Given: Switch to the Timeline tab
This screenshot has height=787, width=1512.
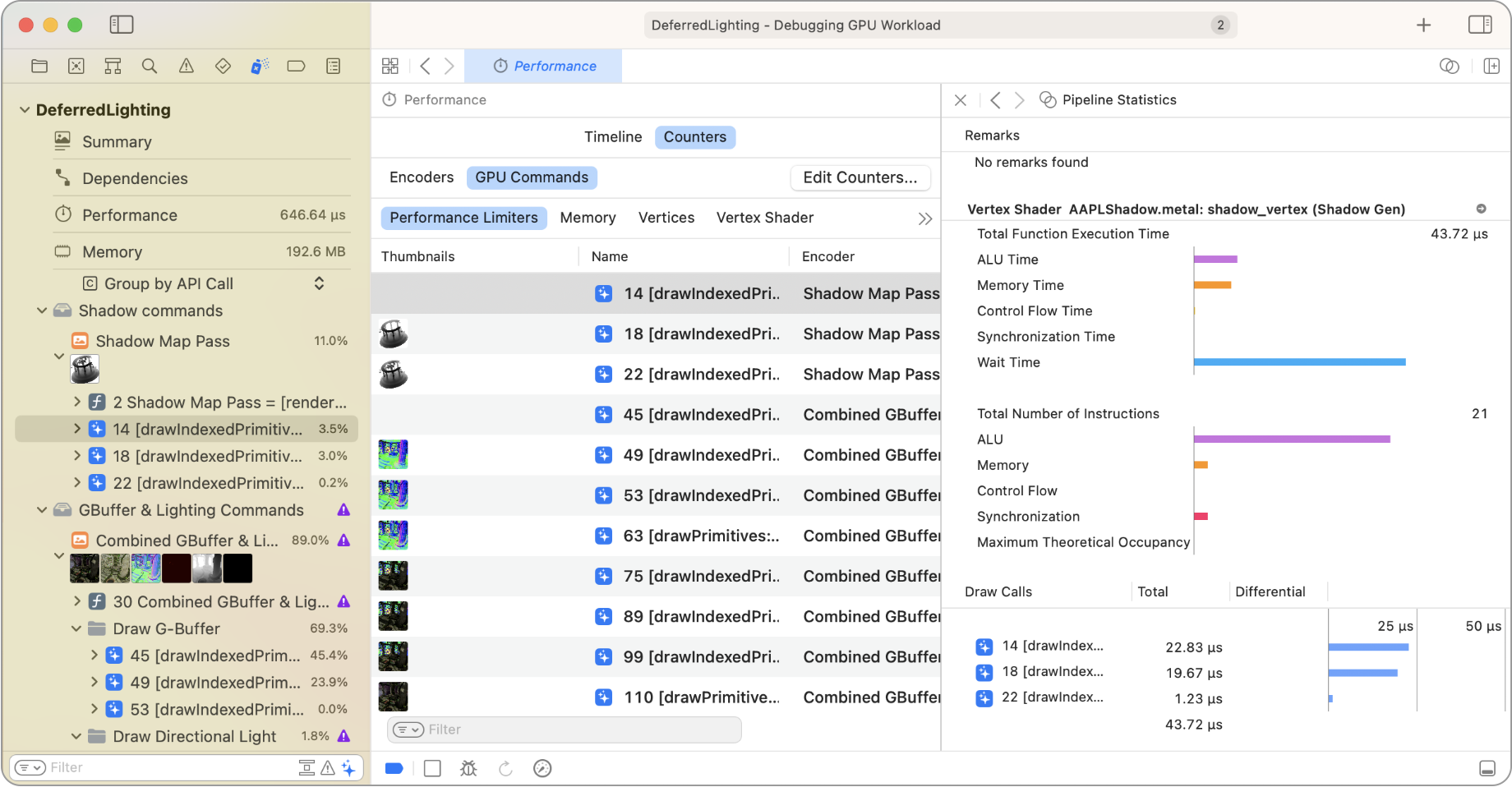Looking at the screenshot, I should tap(613, 137).
